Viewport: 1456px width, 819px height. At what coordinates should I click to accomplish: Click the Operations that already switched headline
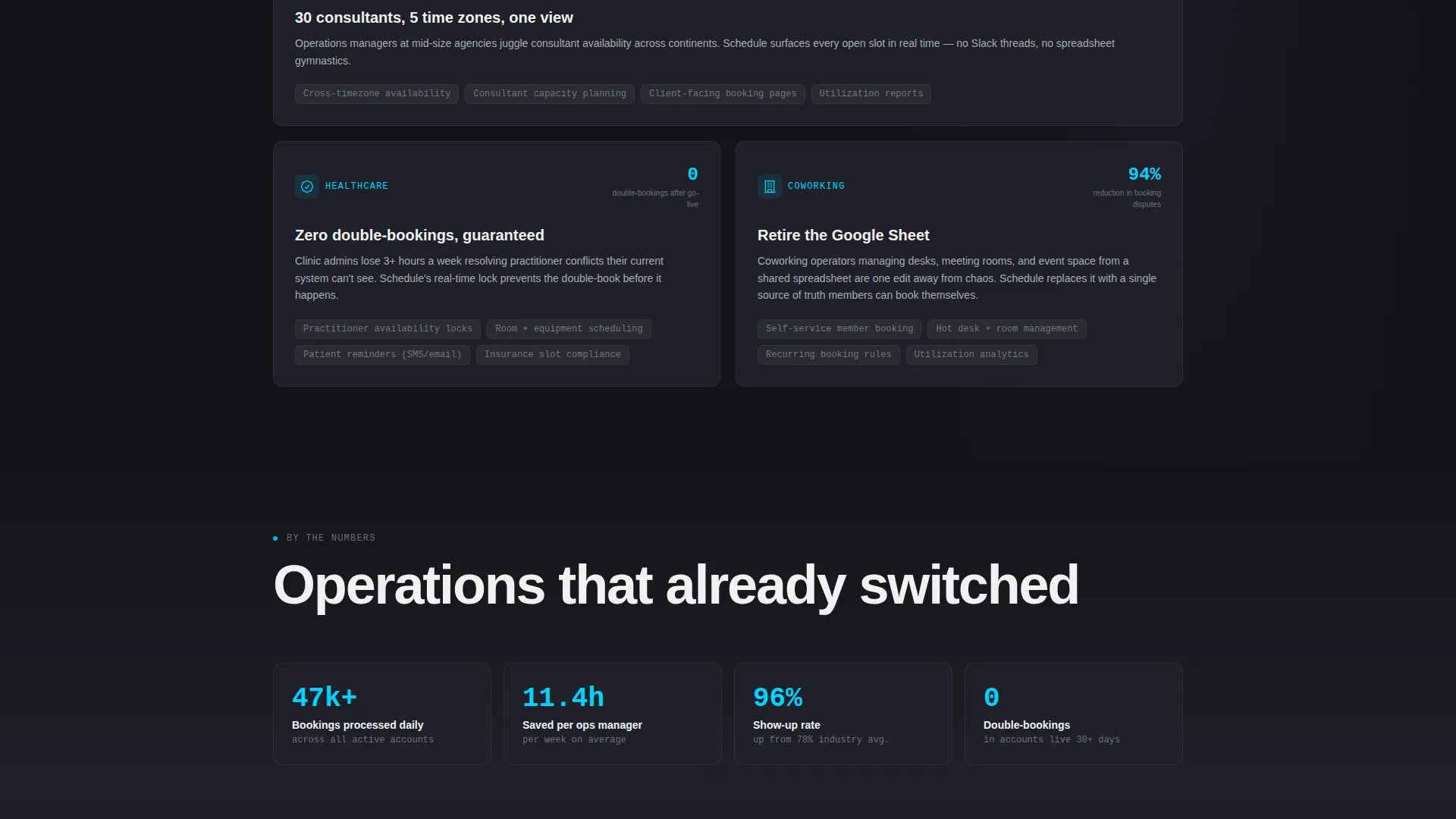tap(676, 585)
